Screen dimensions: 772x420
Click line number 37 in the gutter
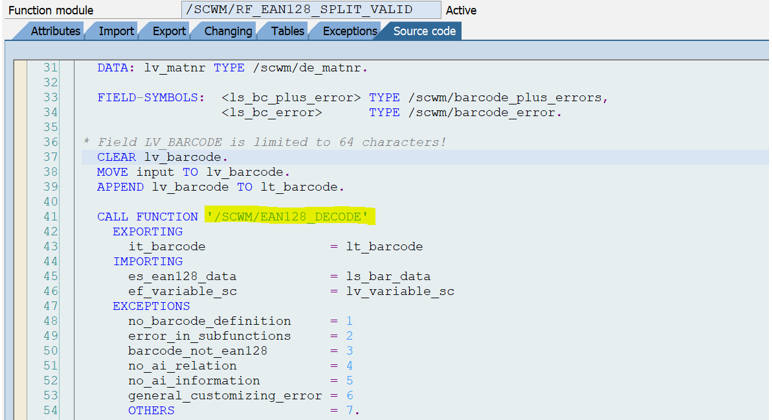[x=50, y=157]
